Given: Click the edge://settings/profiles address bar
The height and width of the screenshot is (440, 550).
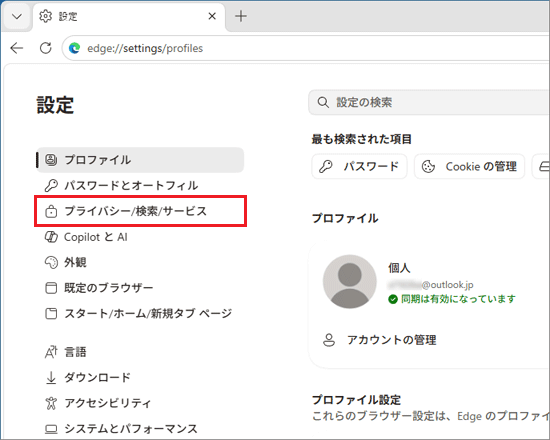Looking at the screenshot, I should click(x=305, y=48).
